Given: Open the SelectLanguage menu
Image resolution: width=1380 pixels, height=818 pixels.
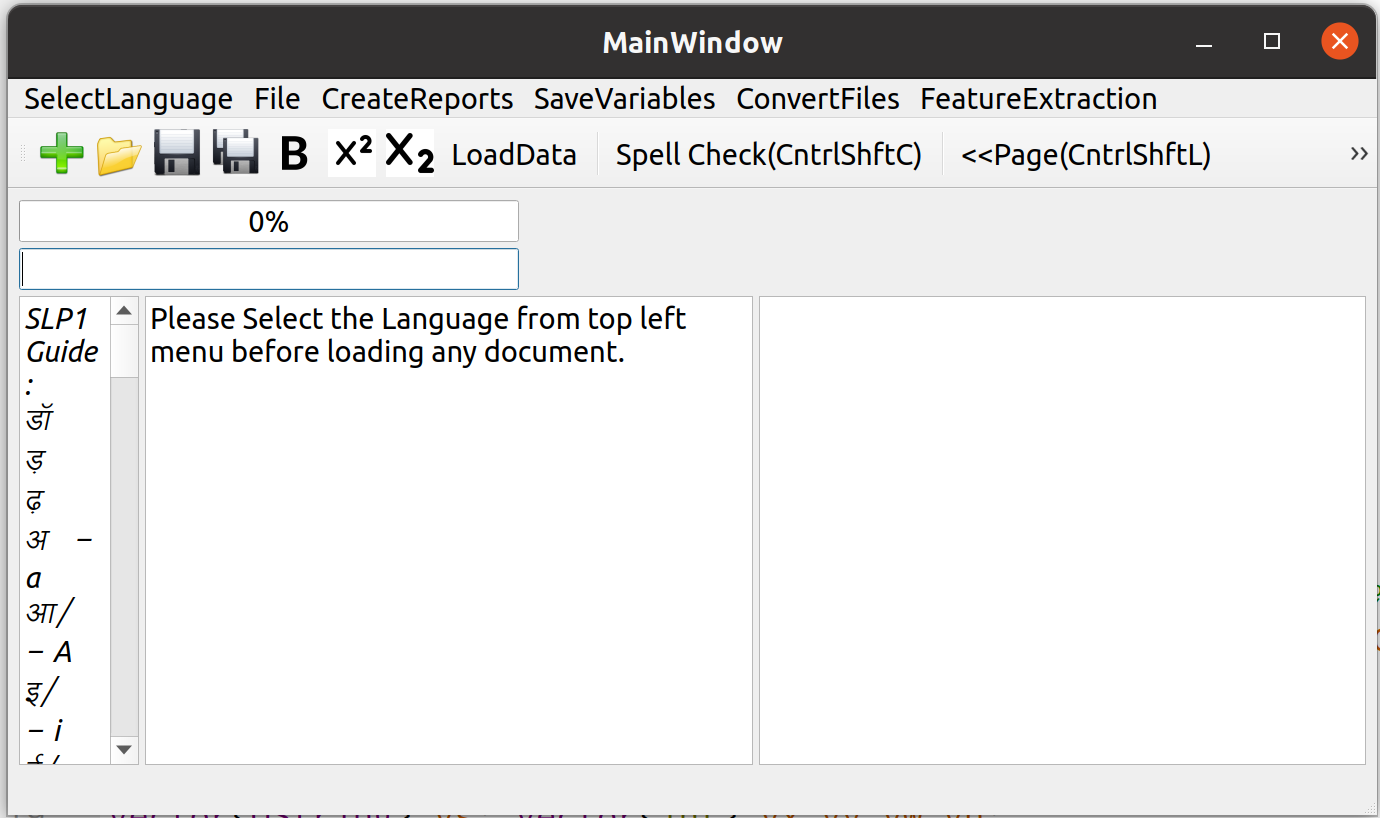Looking at the screenshot, I should pyautogui.click(x=129, y=99).
